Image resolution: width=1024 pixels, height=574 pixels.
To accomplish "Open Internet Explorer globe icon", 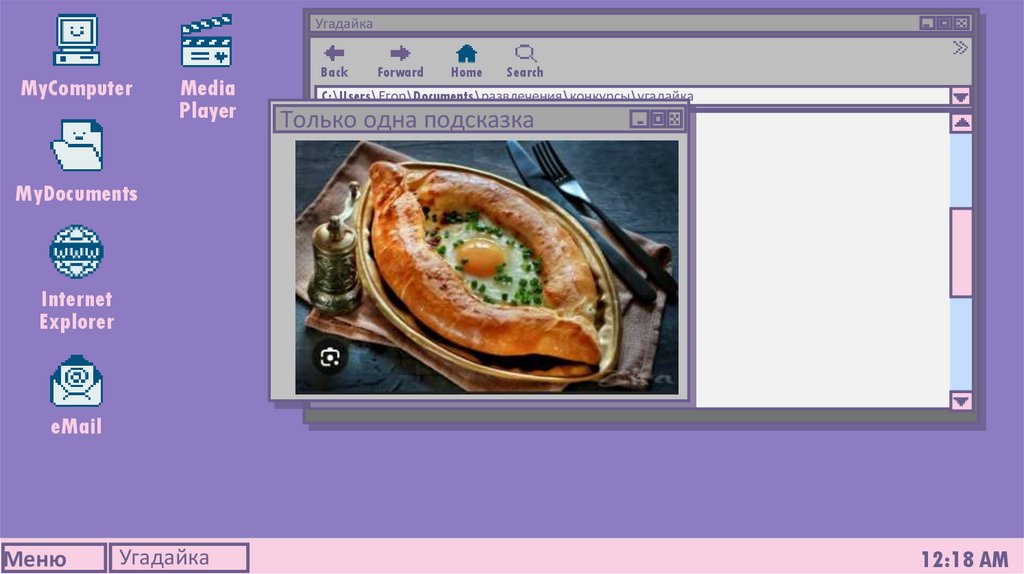I will 76,251.
